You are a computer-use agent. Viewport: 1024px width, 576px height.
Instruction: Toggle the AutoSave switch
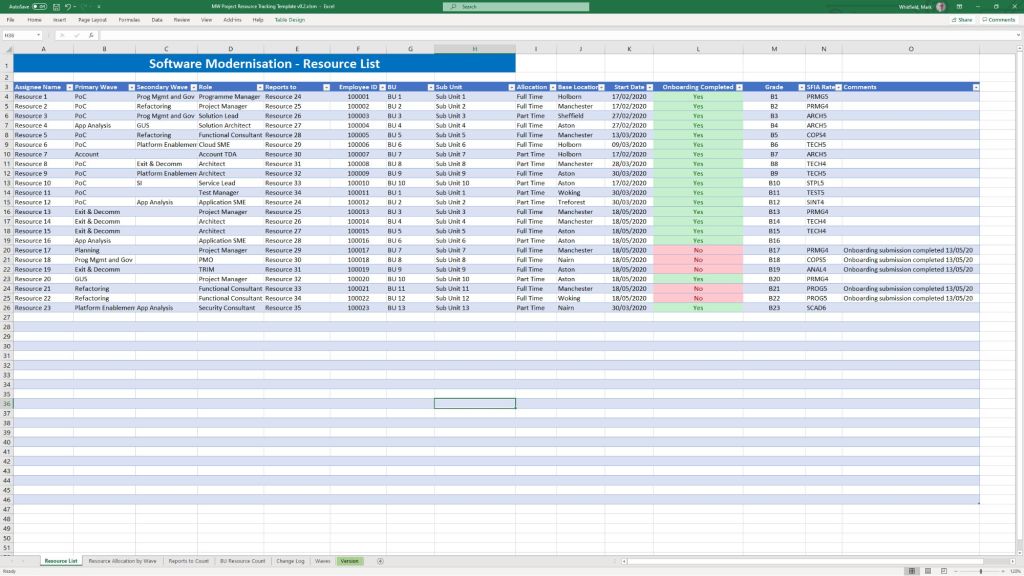pyautogui.click(x=39, y=6)
